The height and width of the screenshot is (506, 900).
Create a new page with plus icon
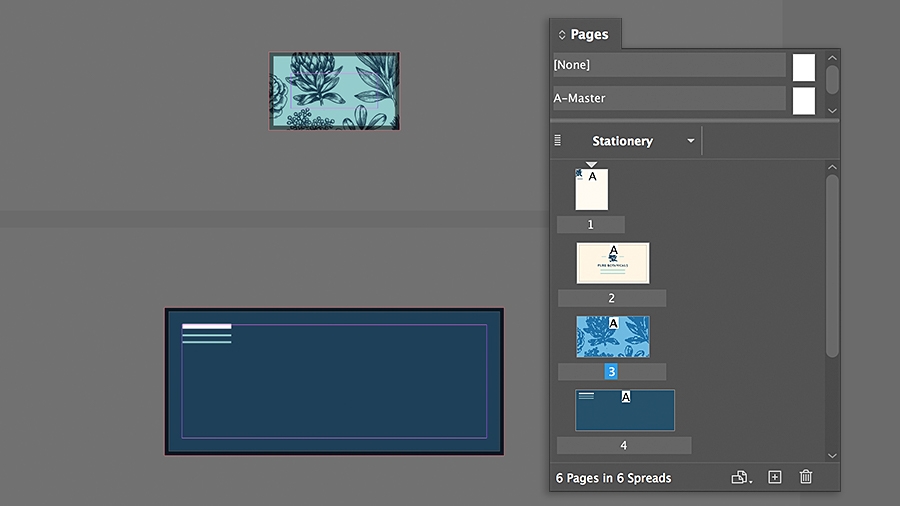775,477
